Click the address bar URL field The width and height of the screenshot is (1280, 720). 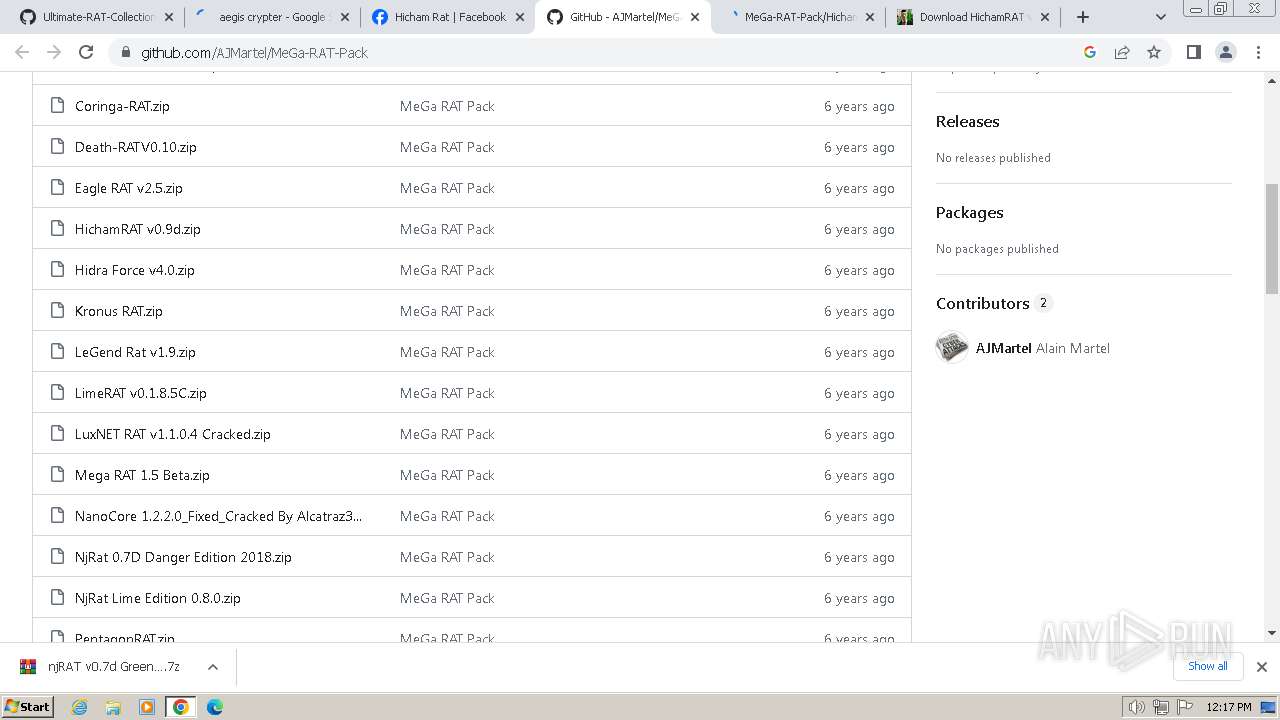pos(600,52)
